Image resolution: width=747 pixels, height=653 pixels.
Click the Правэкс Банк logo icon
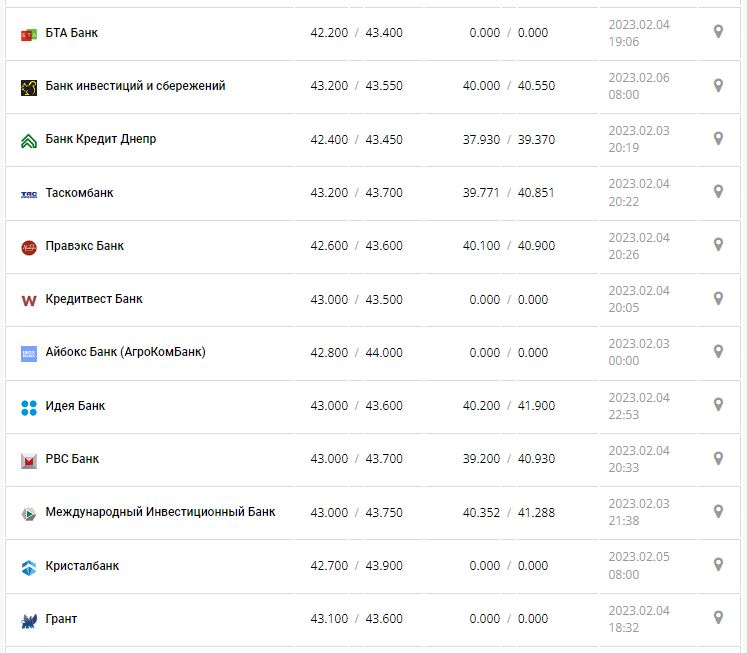28,247
